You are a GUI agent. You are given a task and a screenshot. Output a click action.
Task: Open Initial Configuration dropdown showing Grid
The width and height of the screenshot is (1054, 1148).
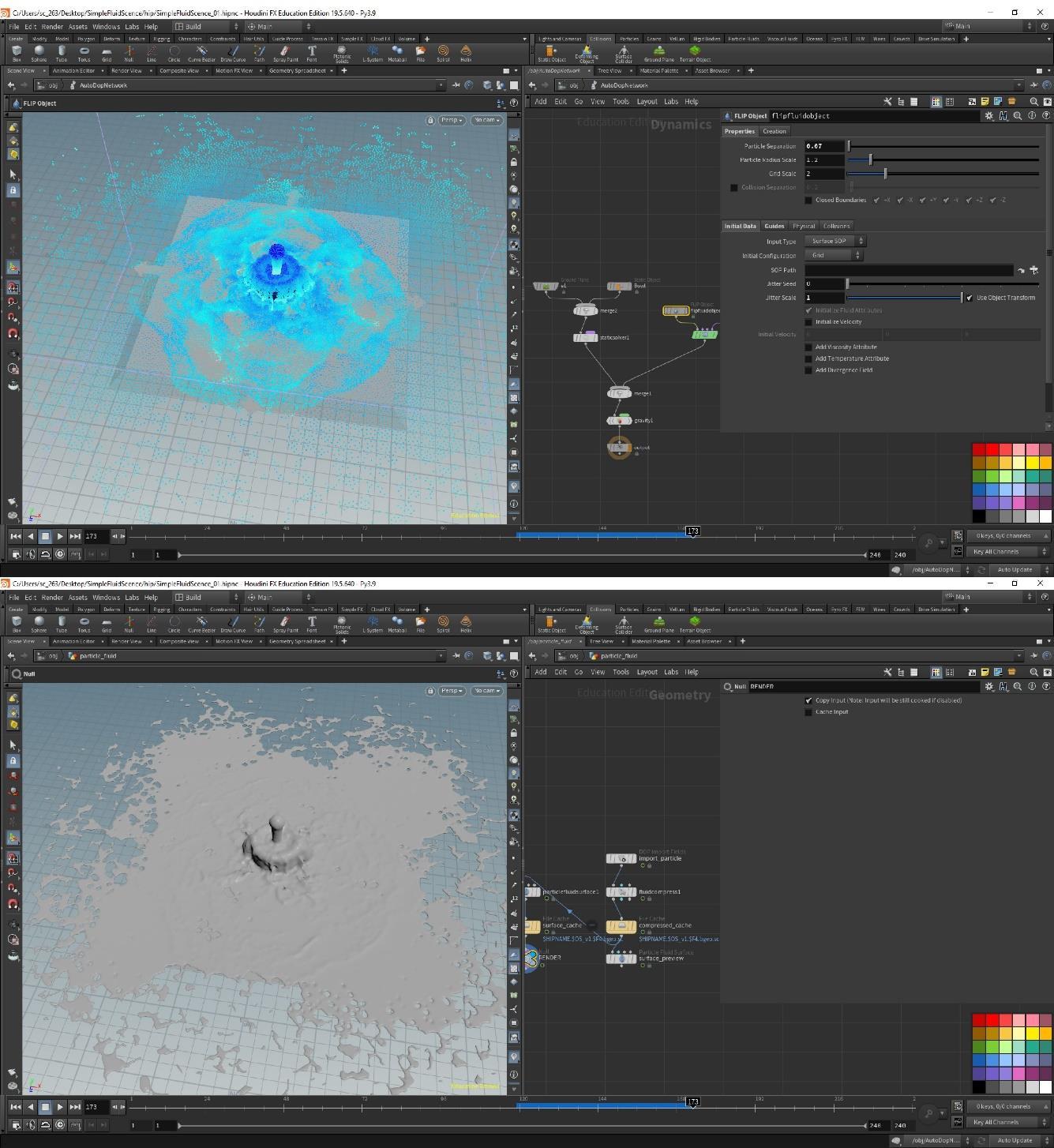[x=834, y=255]
